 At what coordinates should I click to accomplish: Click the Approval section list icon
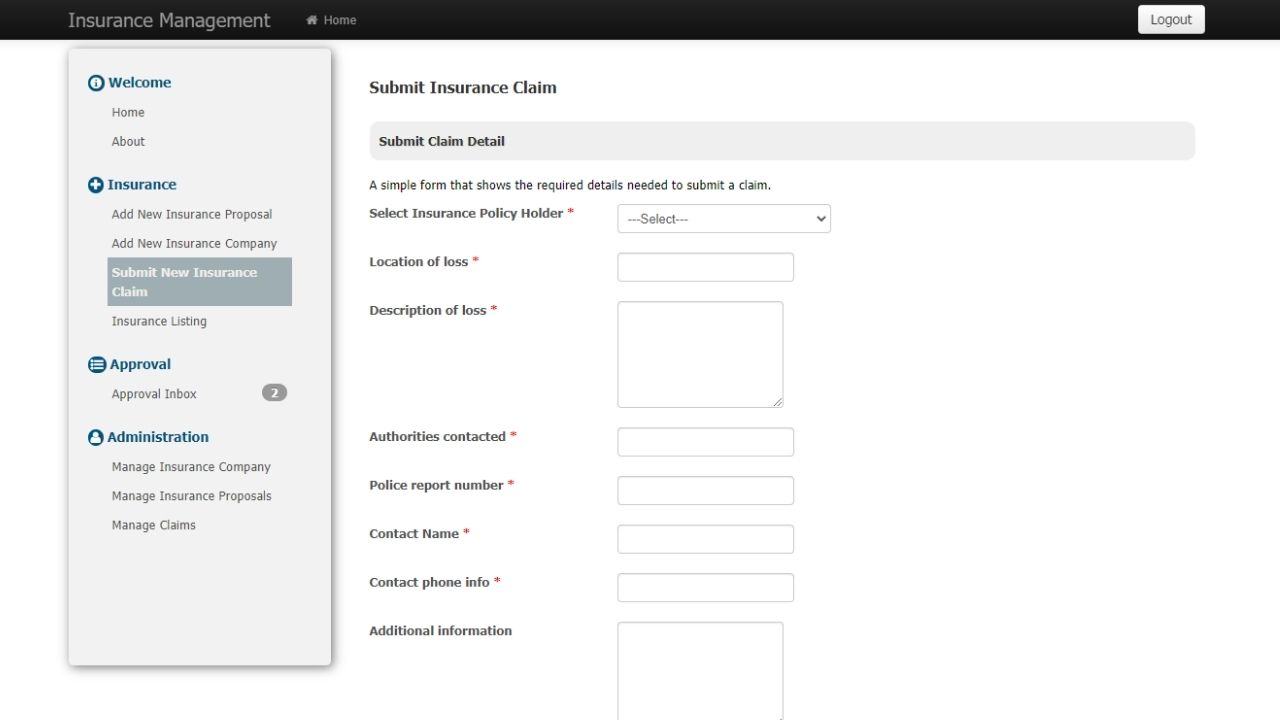(x=97, y=365)
